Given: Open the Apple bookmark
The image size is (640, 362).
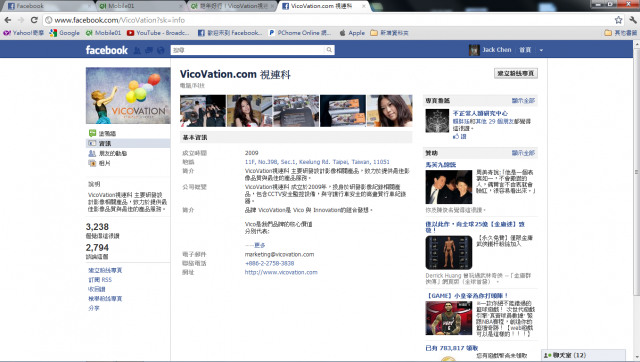Looking at the screenshot, I should coord(352,33).
